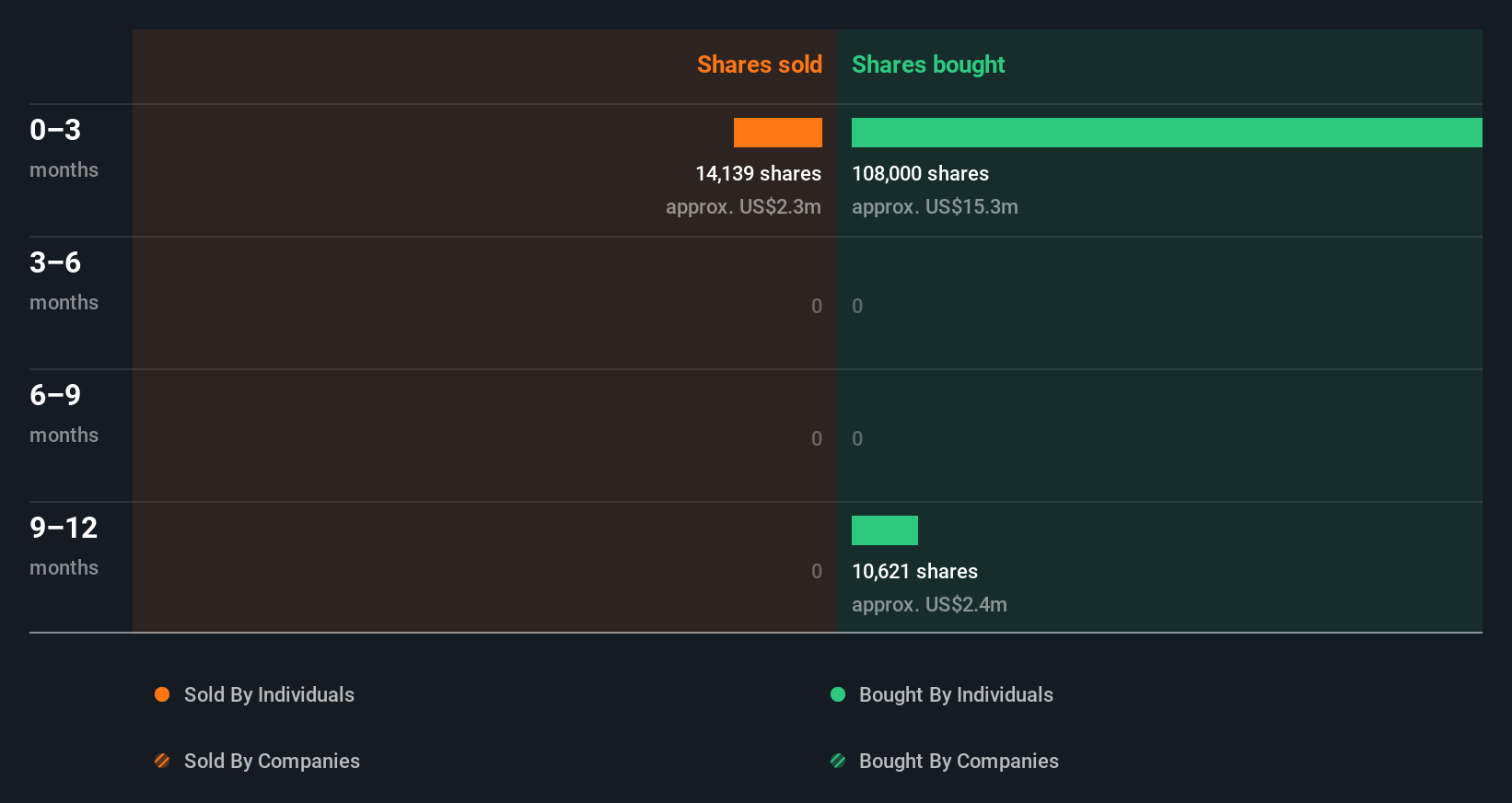
Task: Click the 10,621 shares value
Action: (914, 571)
